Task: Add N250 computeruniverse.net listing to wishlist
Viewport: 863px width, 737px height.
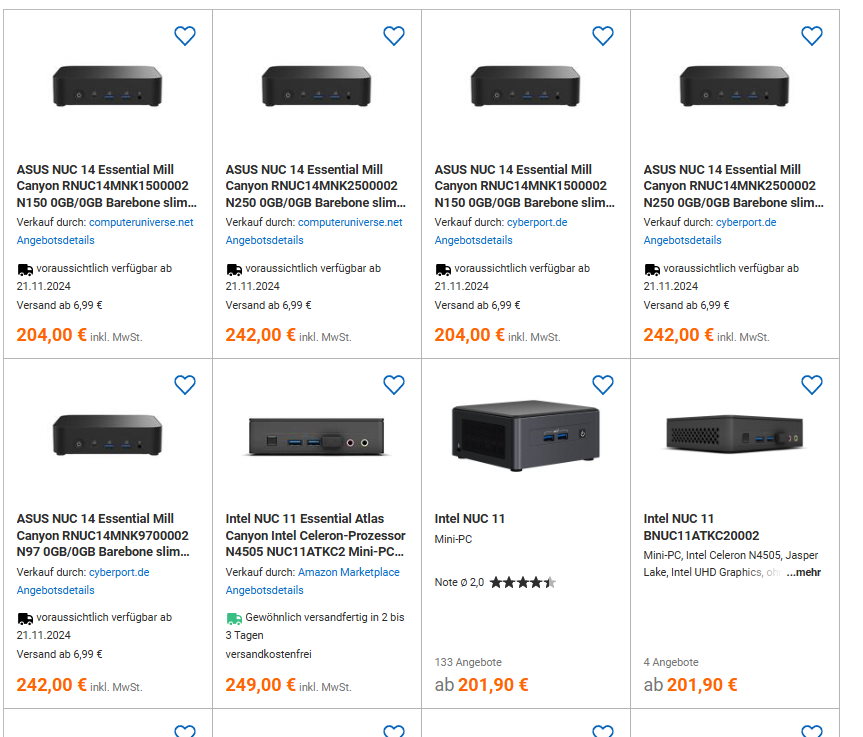Action: pos(394,36)
